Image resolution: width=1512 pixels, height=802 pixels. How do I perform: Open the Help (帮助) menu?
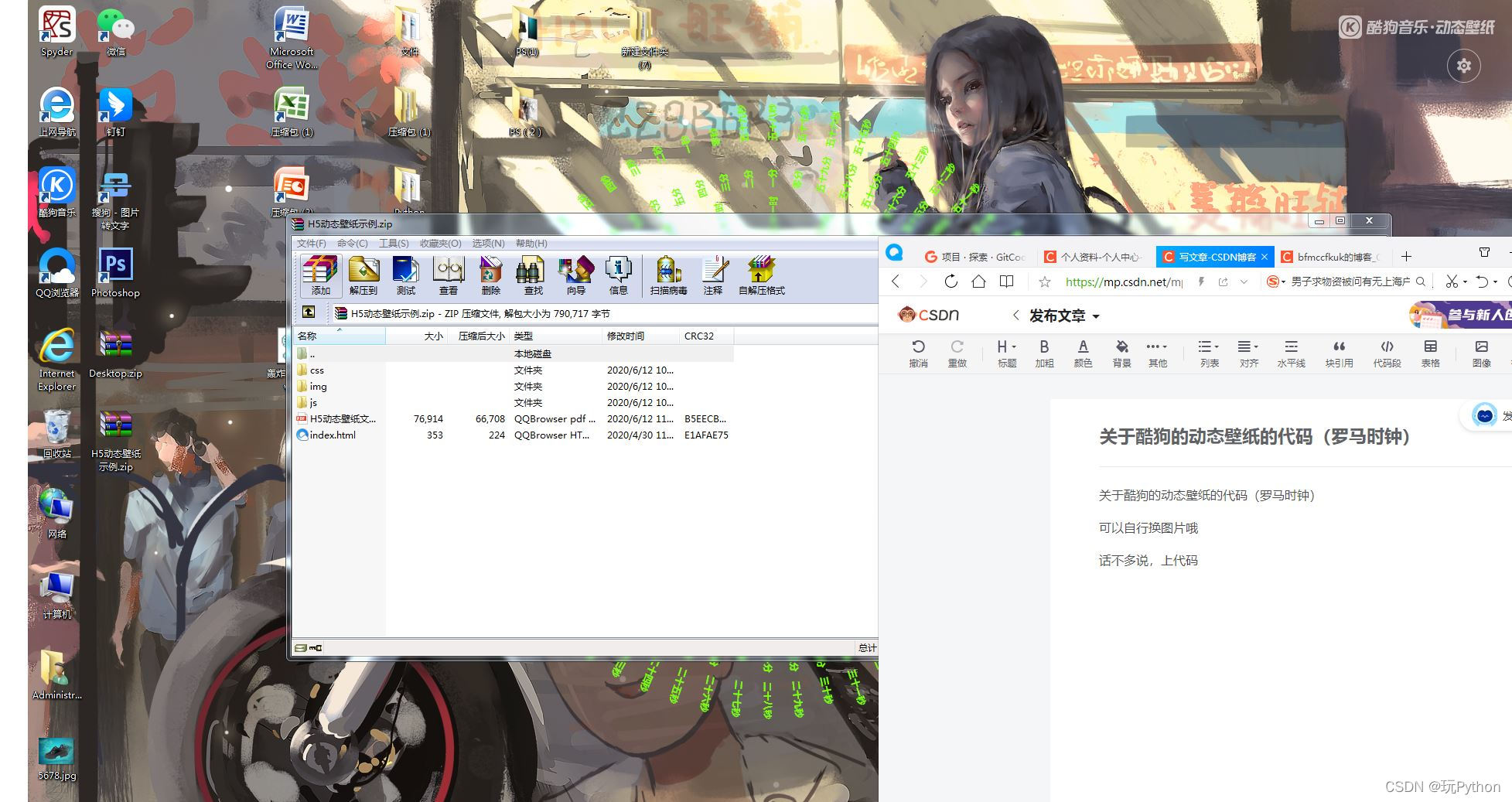pyautogui.click(x=531, y=243)
